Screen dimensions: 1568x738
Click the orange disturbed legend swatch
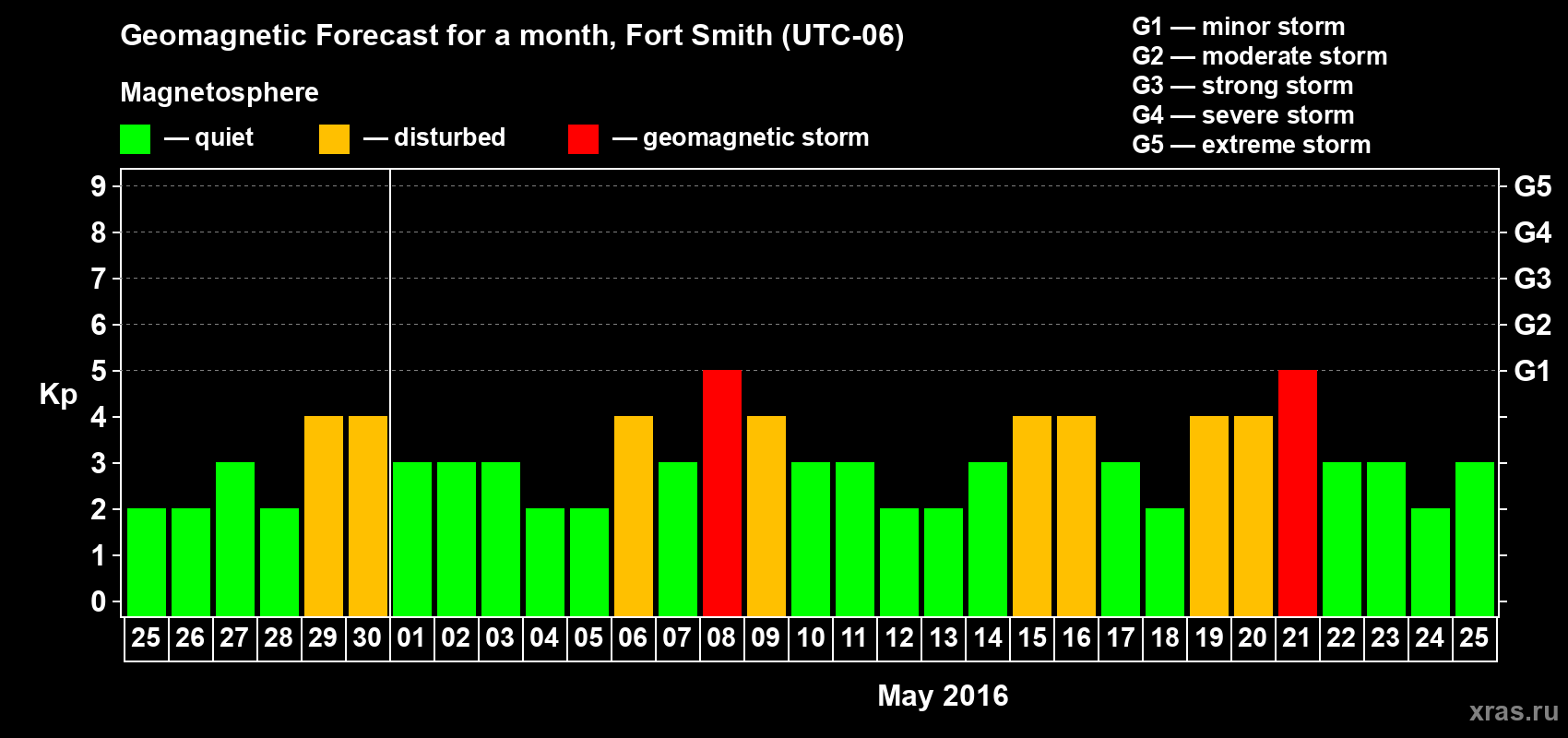[x=334, y=139]
